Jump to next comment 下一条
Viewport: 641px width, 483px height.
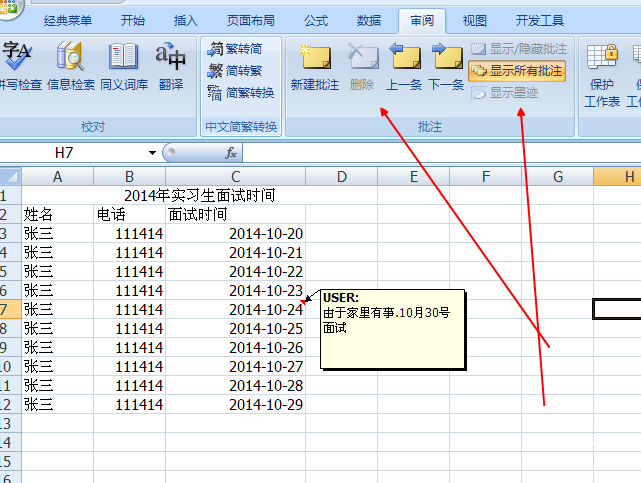(x=446, y=66)
